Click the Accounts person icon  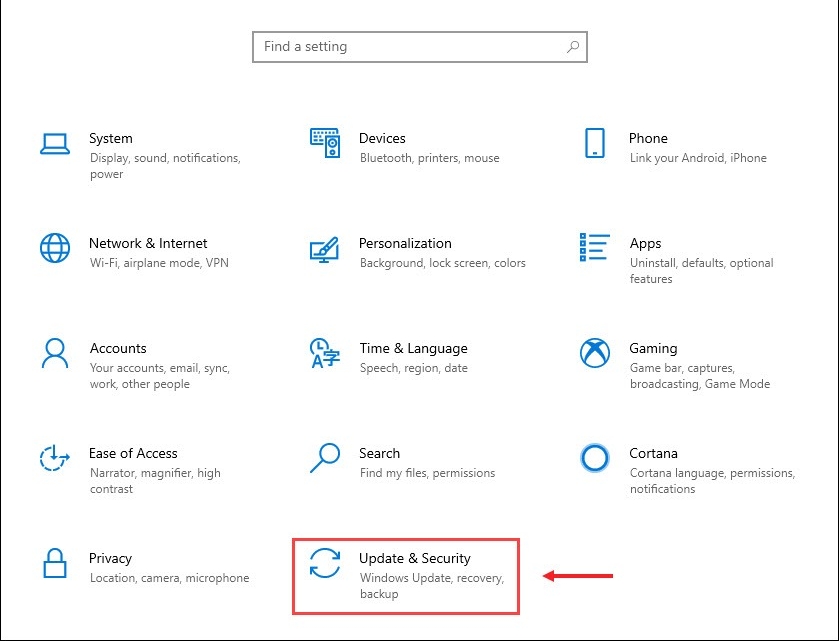click(x=55, y=353)
